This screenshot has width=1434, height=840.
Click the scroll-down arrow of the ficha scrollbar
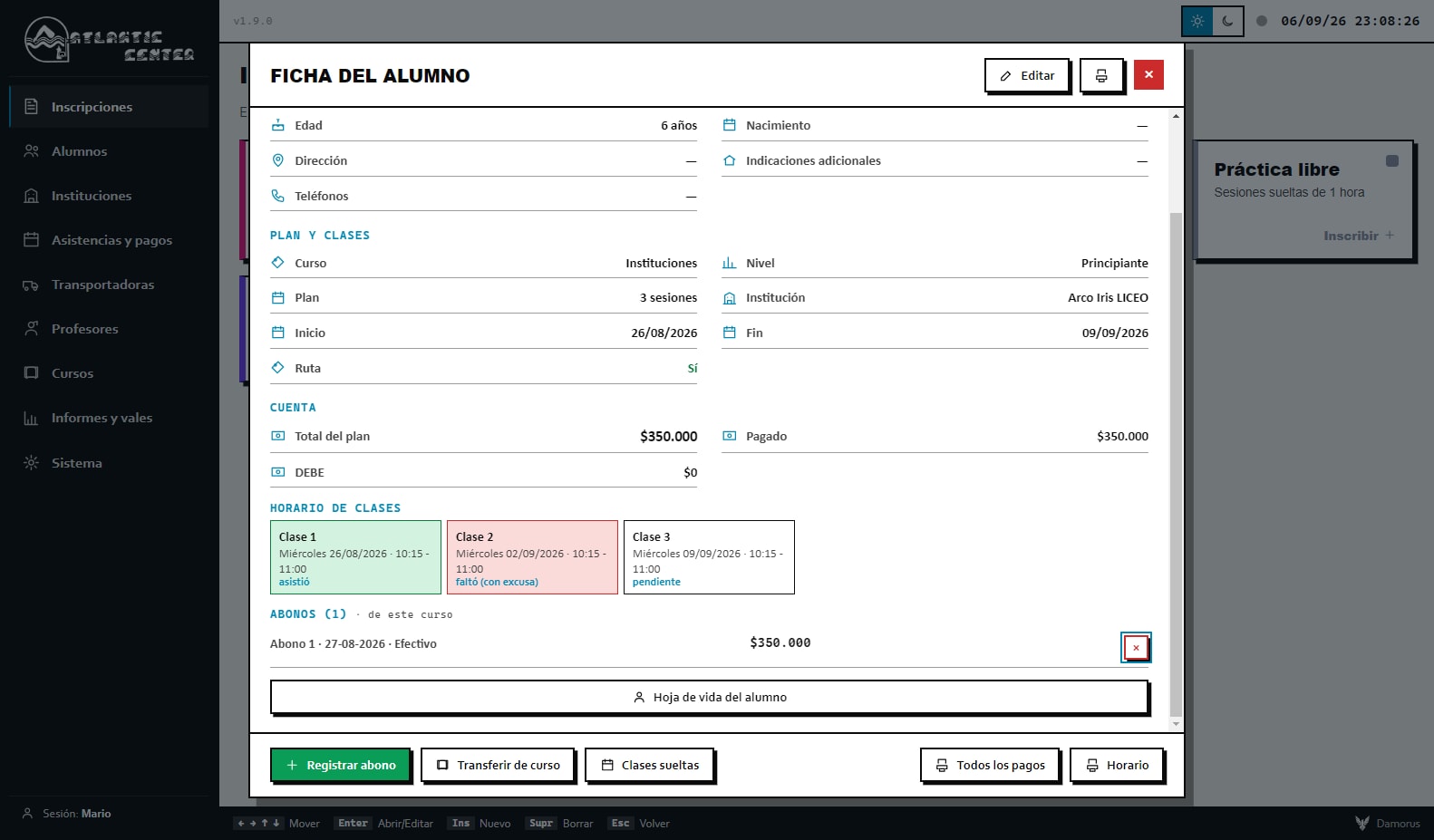pos(1176,724)
